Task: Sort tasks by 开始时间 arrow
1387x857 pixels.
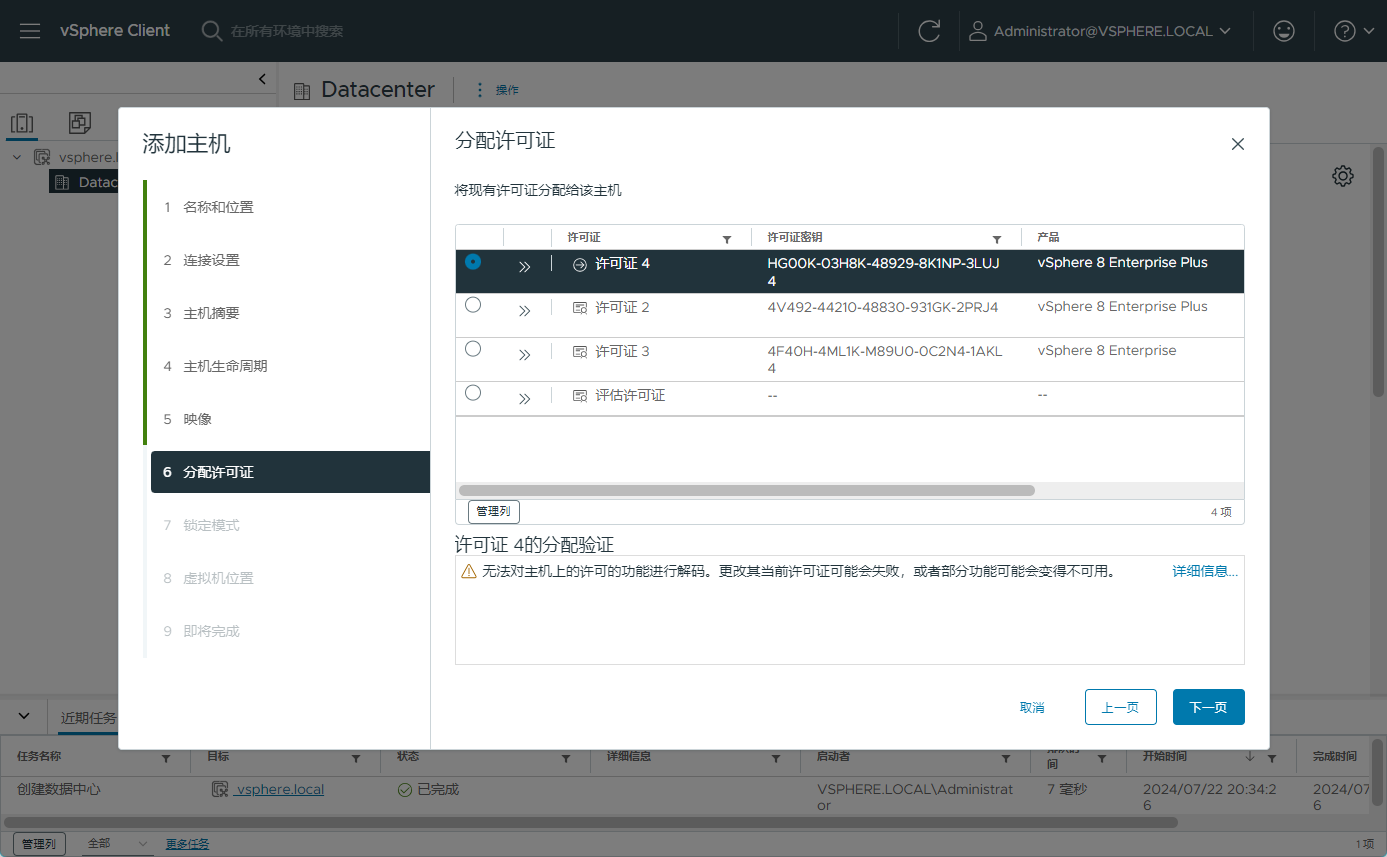Action: pos(1250,757)
